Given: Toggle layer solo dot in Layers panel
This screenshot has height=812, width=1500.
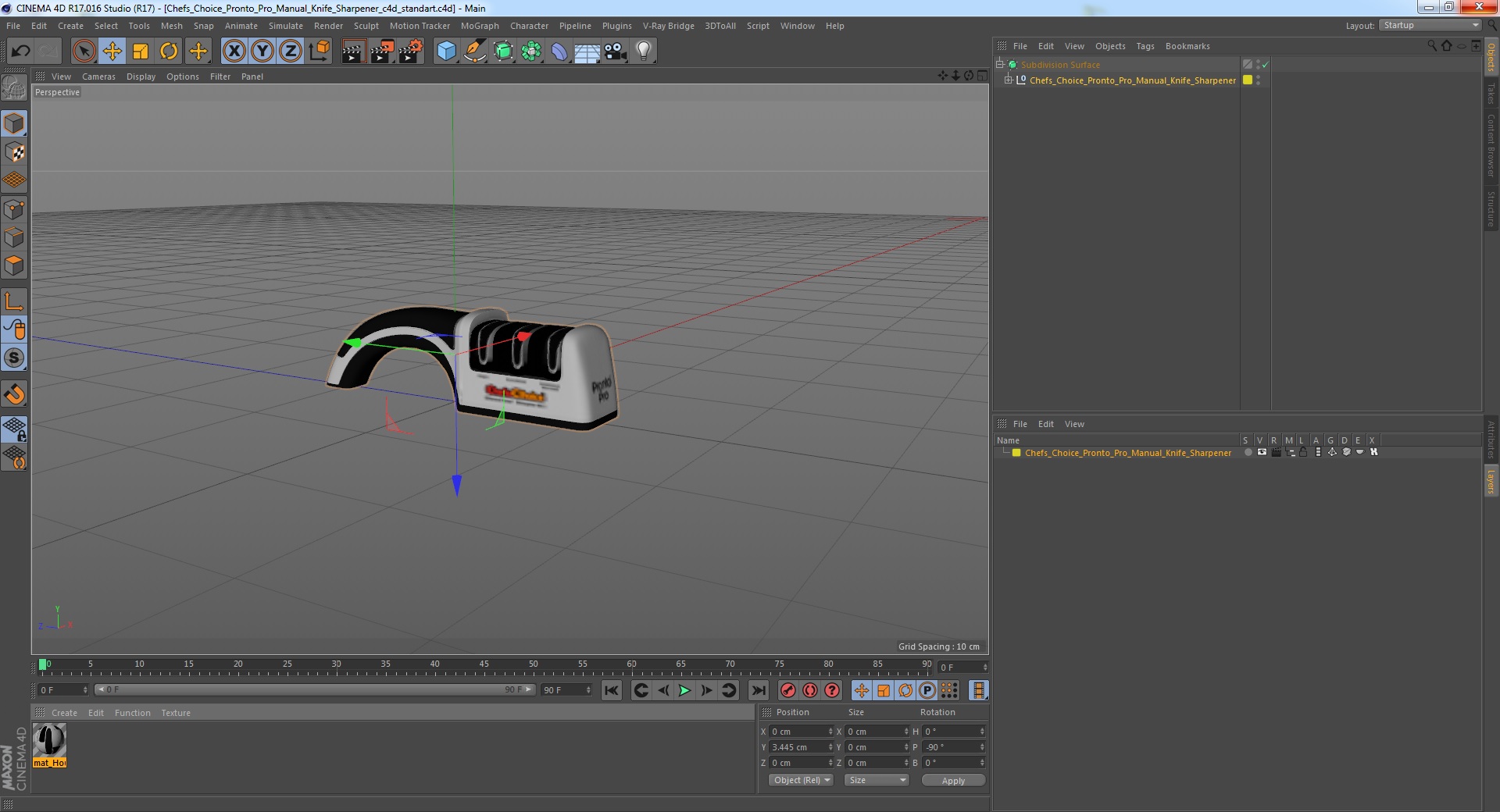Looking at the screenshot, I should click(x=1248, y=452).
